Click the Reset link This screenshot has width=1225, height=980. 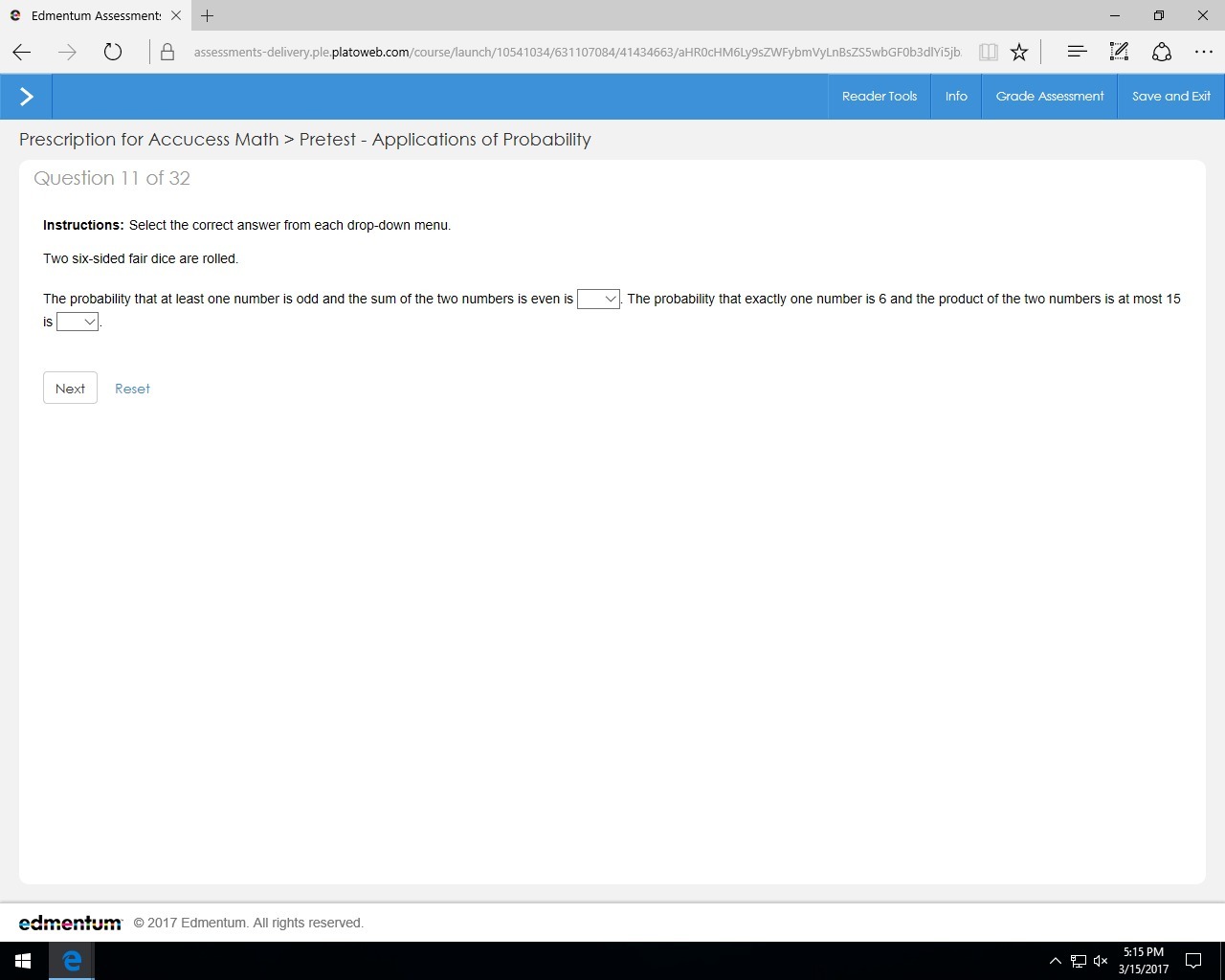[x=132, y=389]
